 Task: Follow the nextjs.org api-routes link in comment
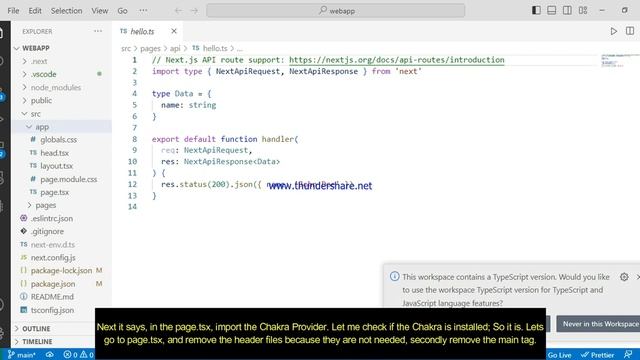(397, 60)
